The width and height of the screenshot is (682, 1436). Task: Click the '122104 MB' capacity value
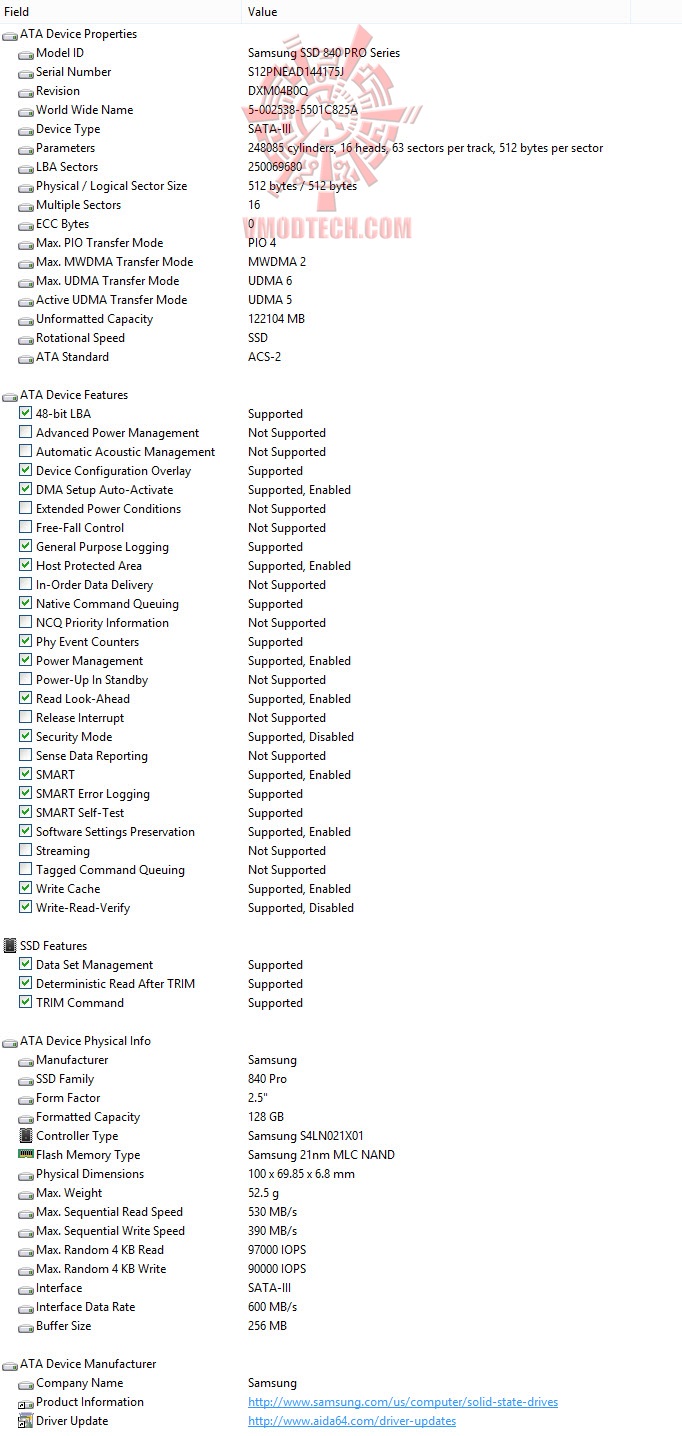point(277,319)
